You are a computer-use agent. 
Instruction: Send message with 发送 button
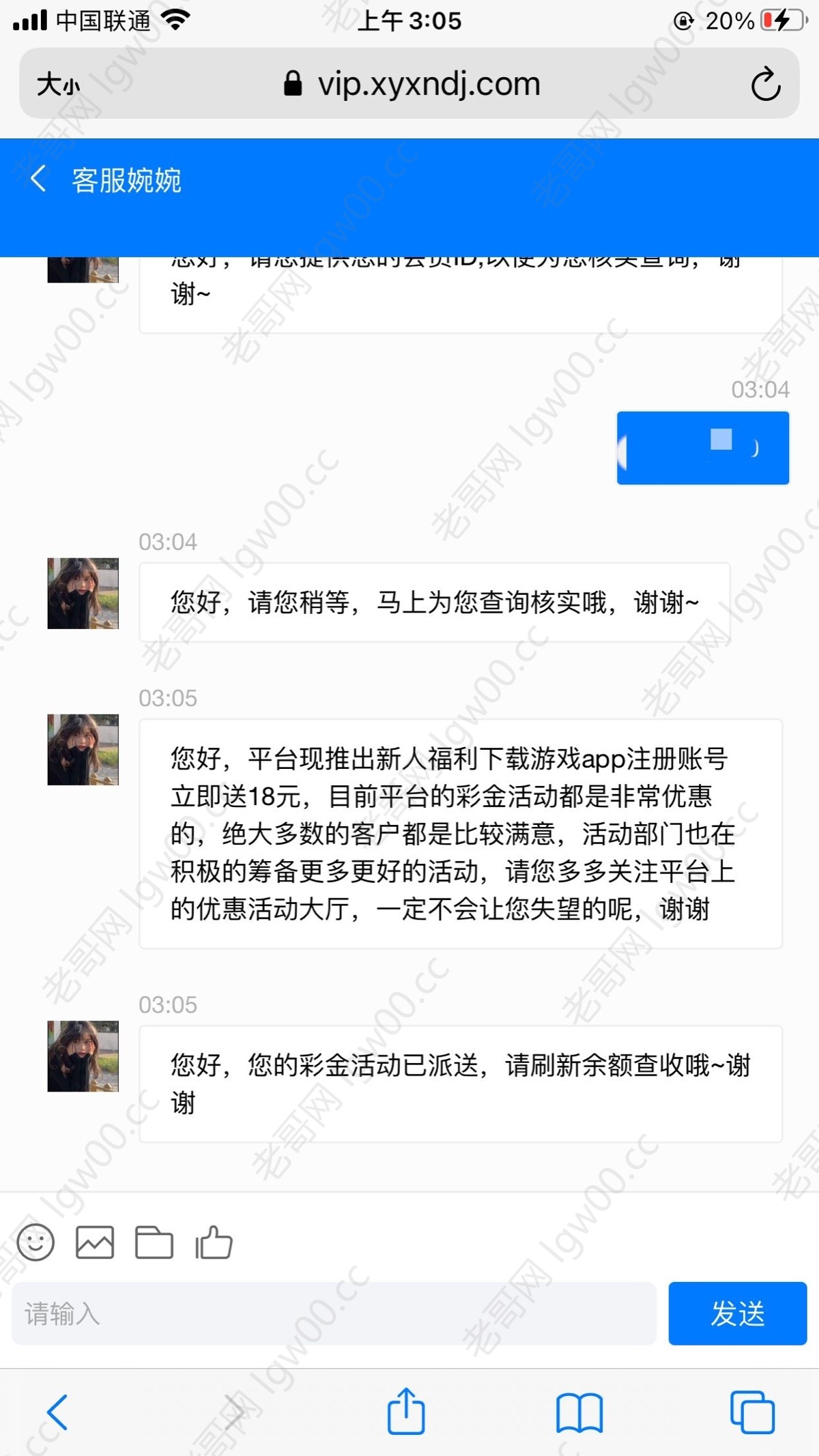tap(738, 1313)
